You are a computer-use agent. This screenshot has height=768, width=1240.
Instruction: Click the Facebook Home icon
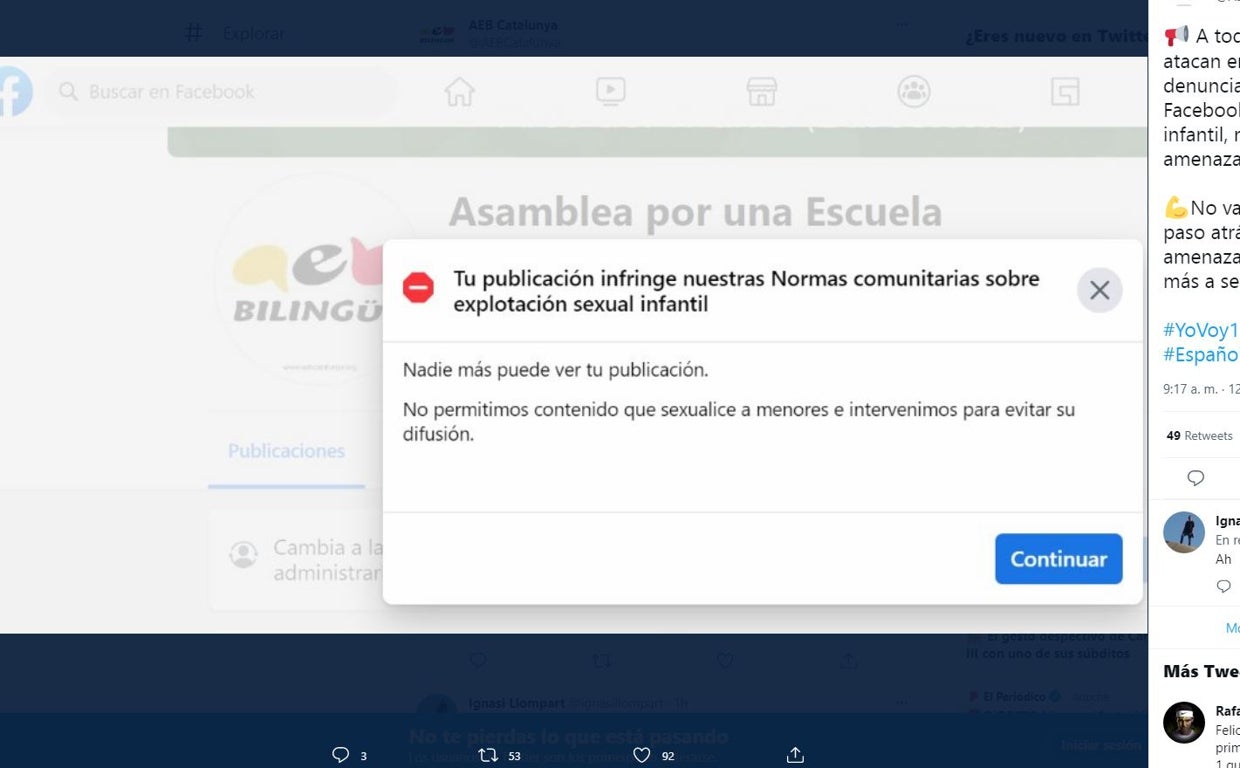click(x=459, y=92)
